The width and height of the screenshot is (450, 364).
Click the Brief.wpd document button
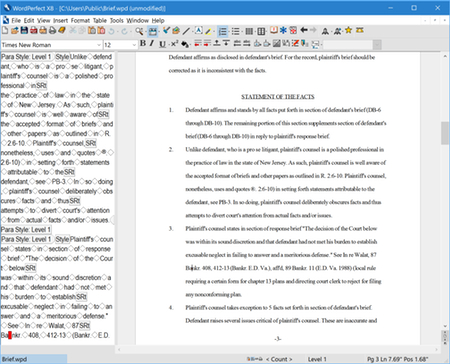tap(33, 359)
